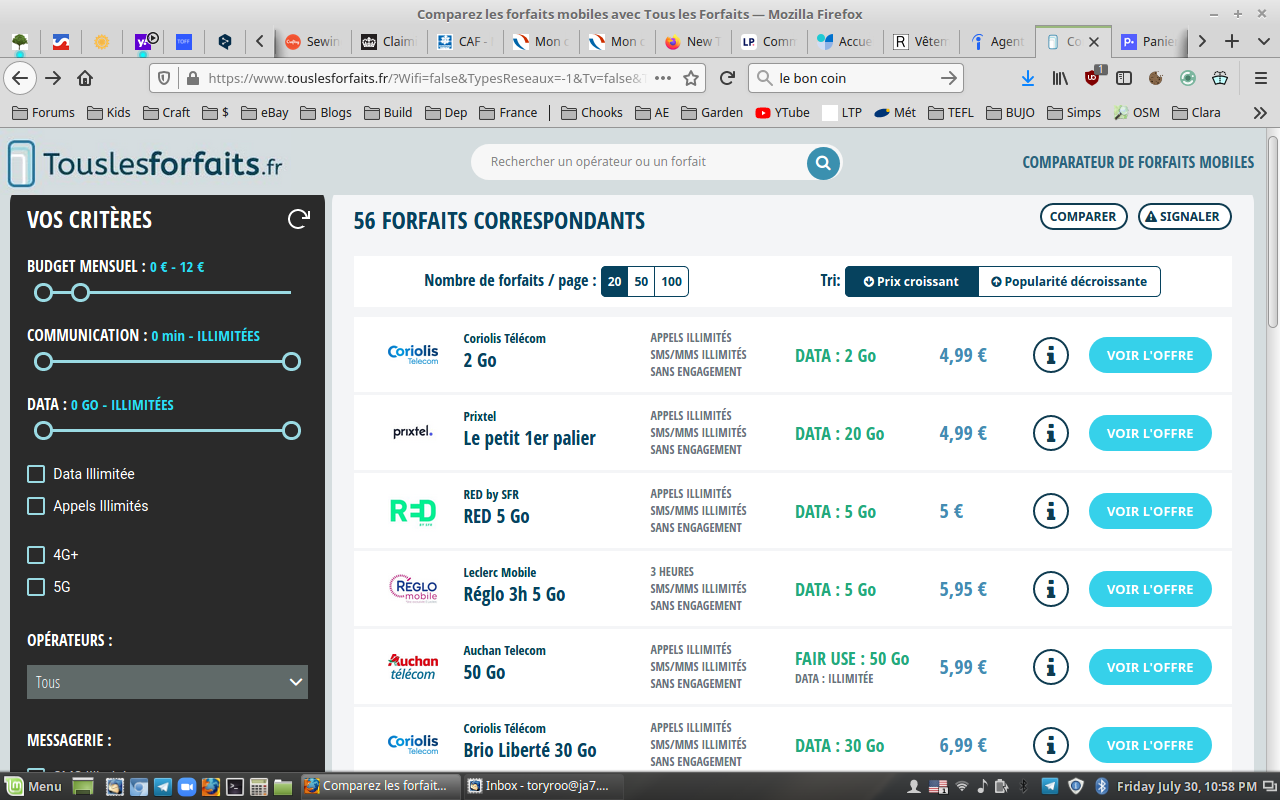
Task: Go with the search bar arrow icon
Action: (949, 78)
